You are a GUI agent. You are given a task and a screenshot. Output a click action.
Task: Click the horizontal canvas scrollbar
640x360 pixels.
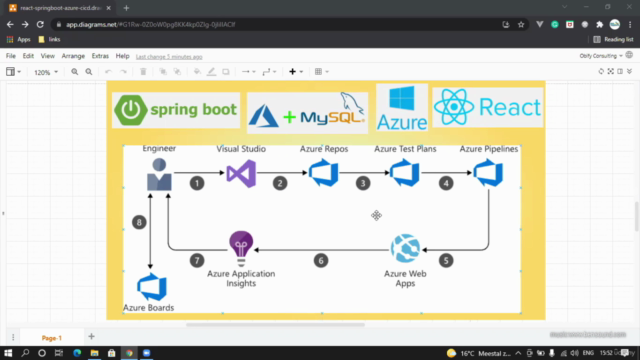pyautogui.click(x=275, y=325)
